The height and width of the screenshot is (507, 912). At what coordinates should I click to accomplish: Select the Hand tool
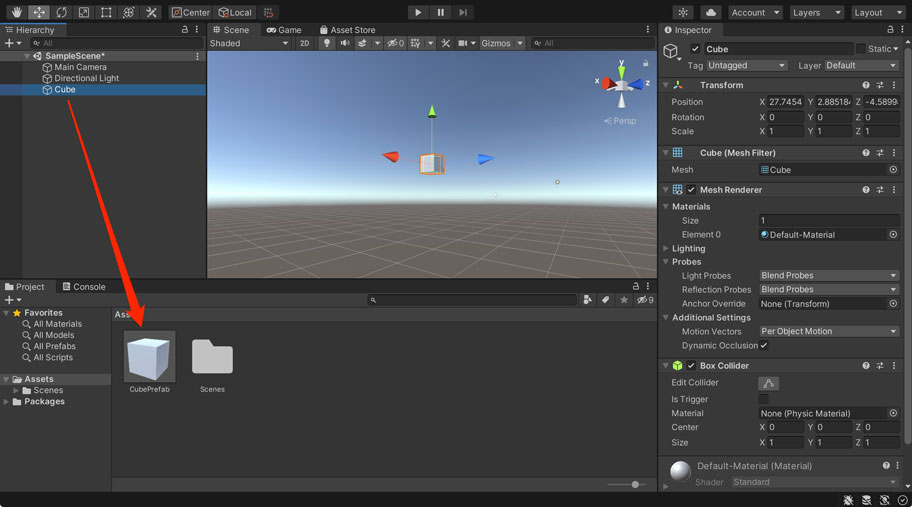17,12
